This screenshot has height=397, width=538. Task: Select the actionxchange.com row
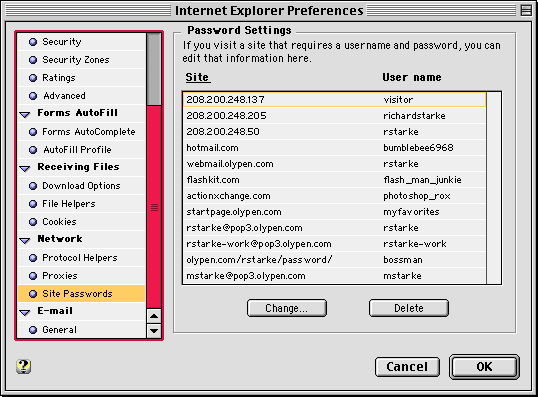tap(335, 196)
